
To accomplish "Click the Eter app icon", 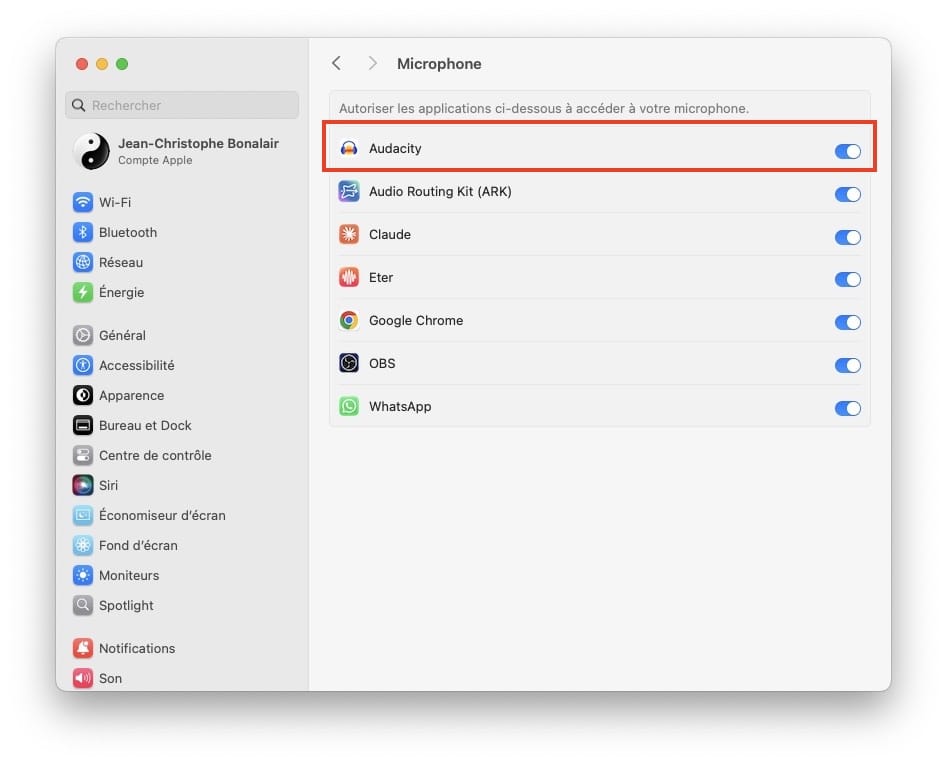I will tap(349, 278).
